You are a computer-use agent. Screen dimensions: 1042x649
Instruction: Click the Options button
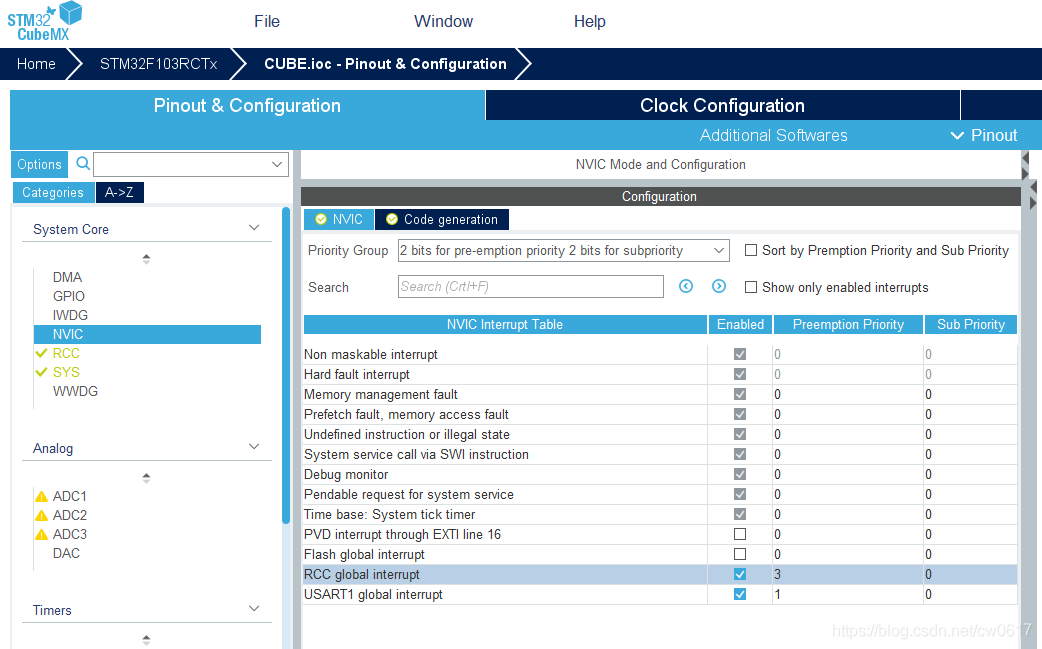(39, 165)
